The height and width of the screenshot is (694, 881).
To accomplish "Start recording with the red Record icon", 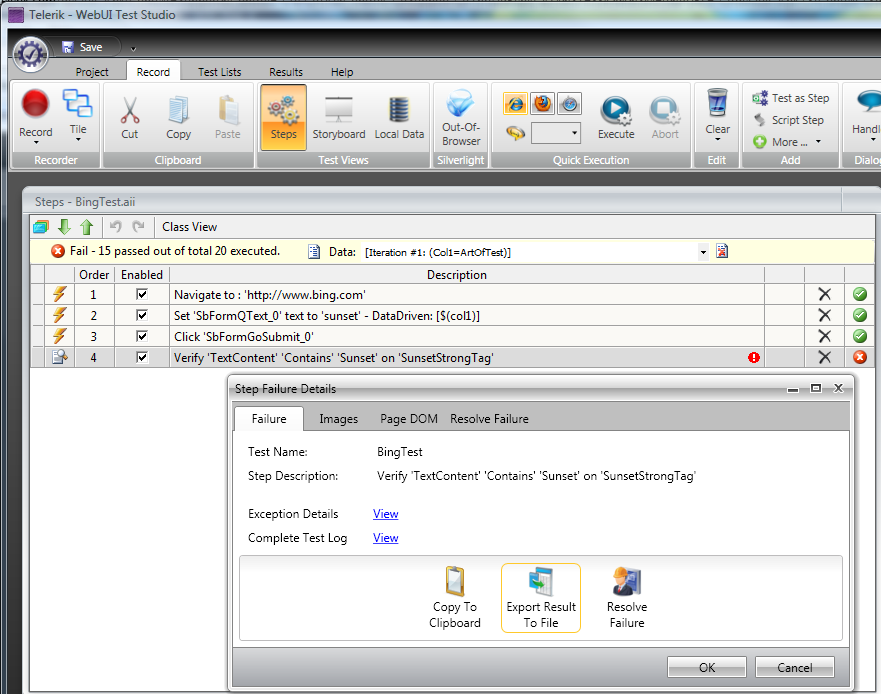I will pyautogui.click(x=35, y=105).
